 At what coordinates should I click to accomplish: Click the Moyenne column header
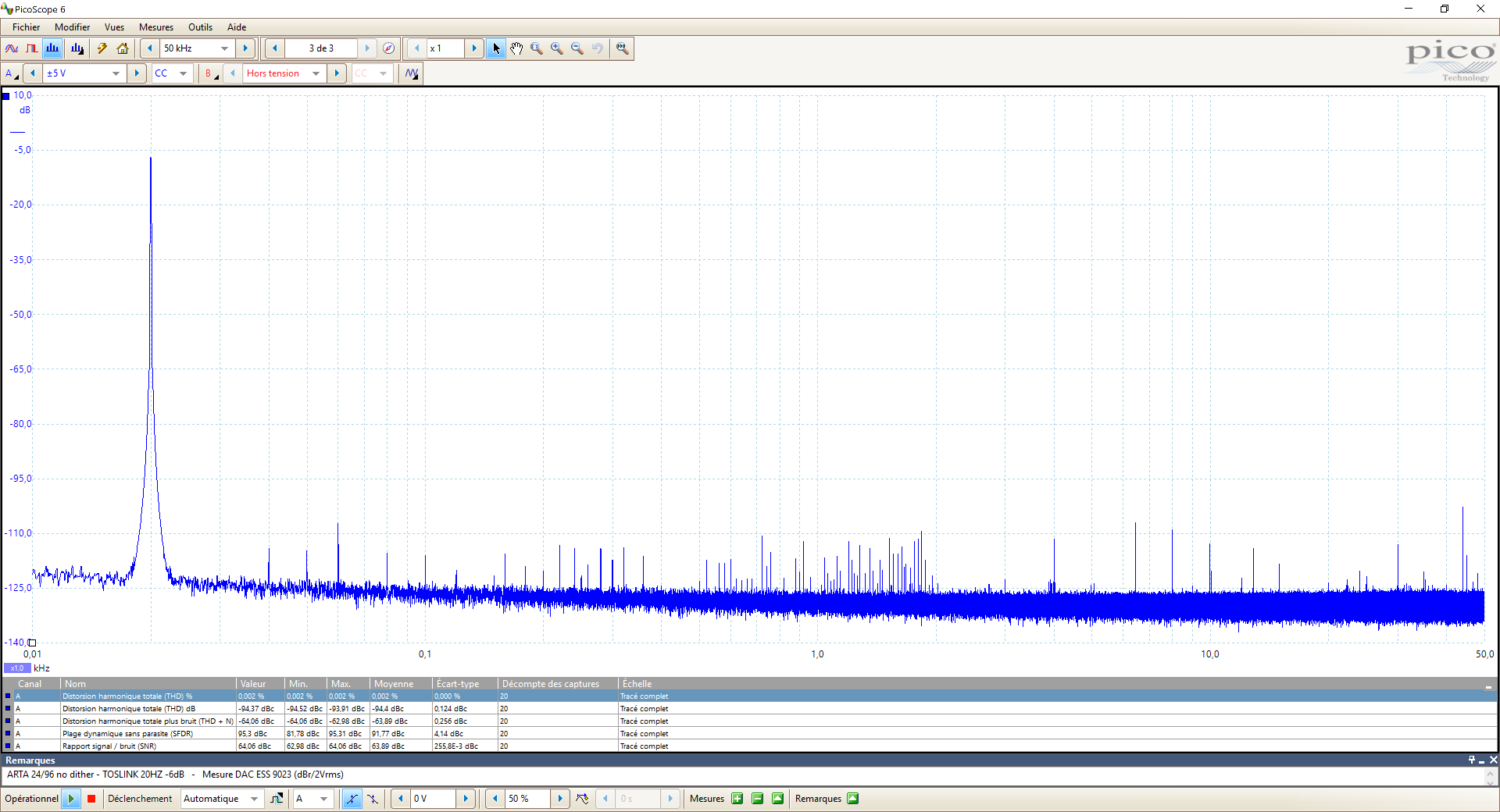coord(401,684)
